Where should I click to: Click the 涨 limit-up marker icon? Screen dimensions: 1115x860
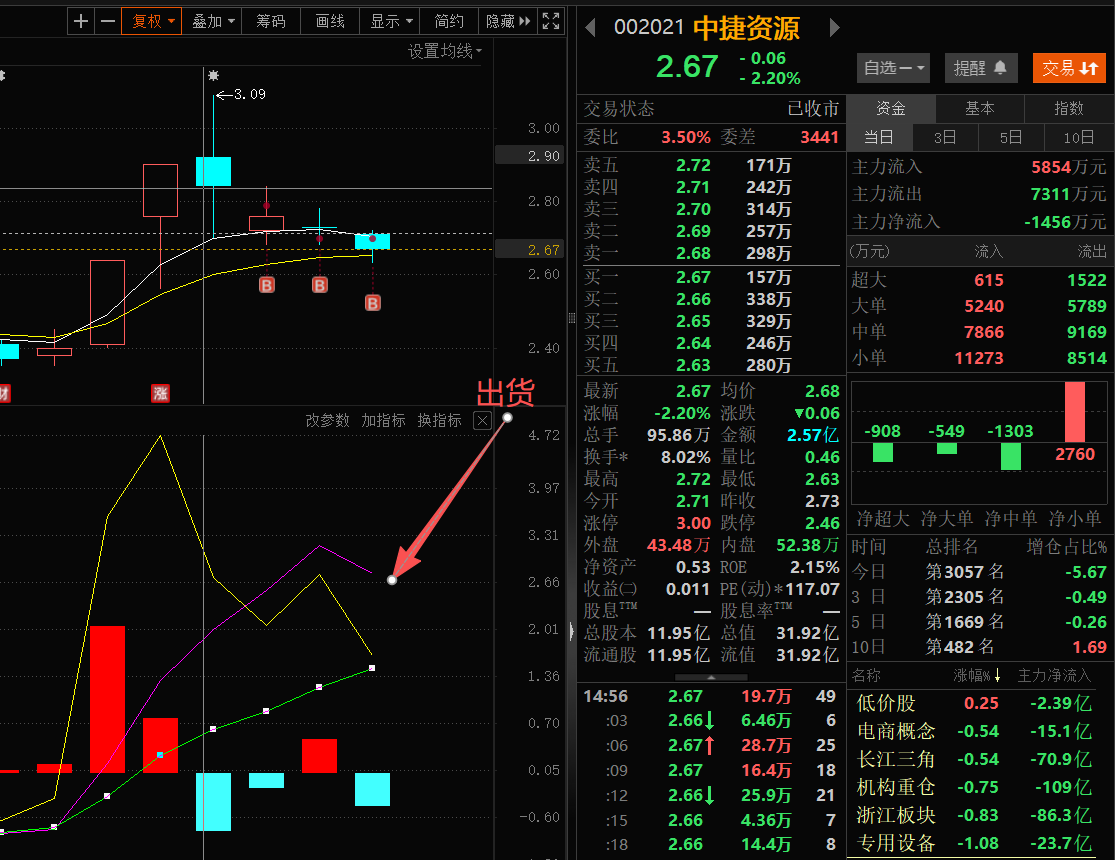pos(161,393)
